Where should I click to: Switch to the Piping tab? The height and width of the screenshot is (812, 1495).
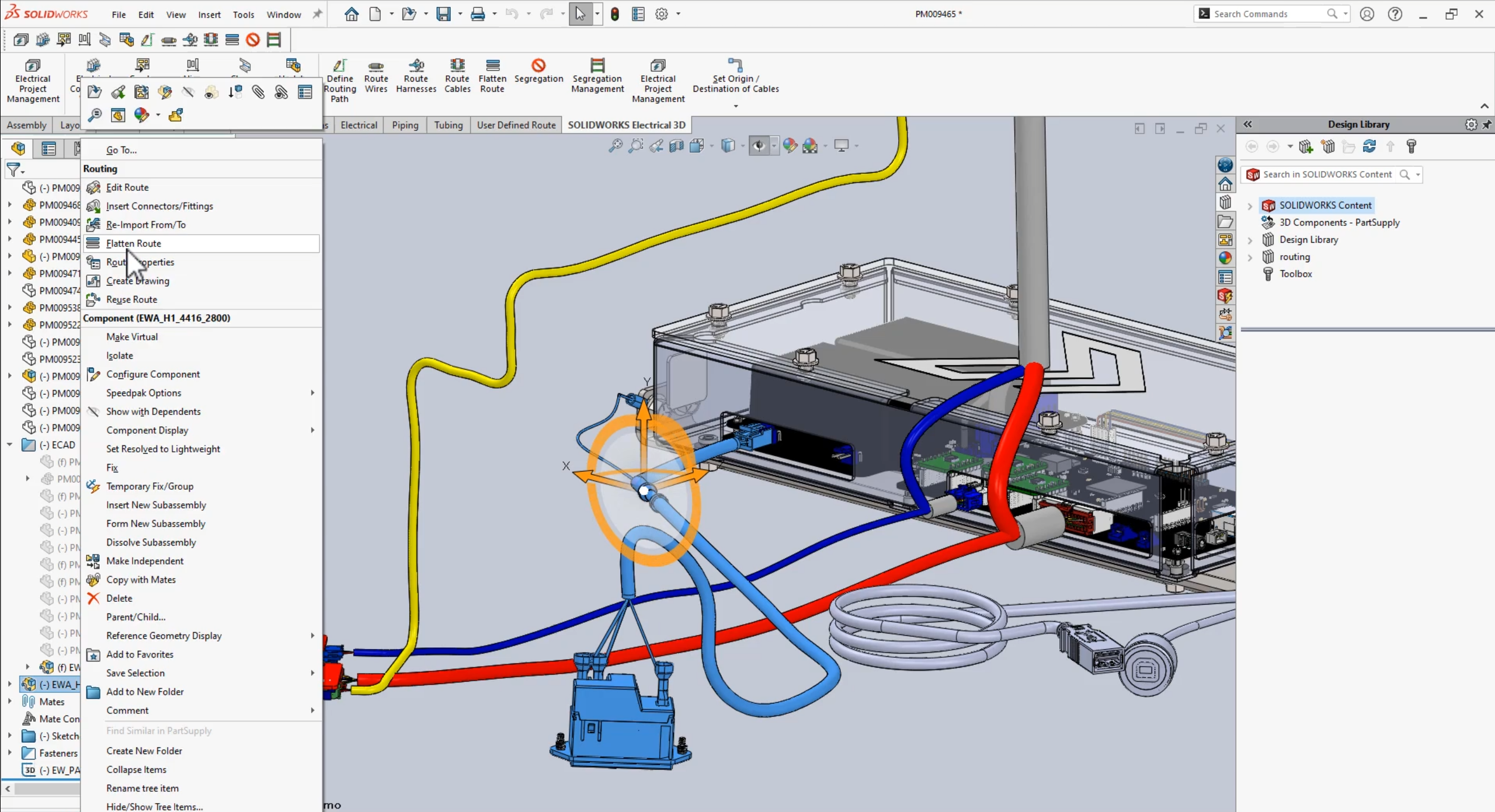pyautogui.click(x=405, y=125)
